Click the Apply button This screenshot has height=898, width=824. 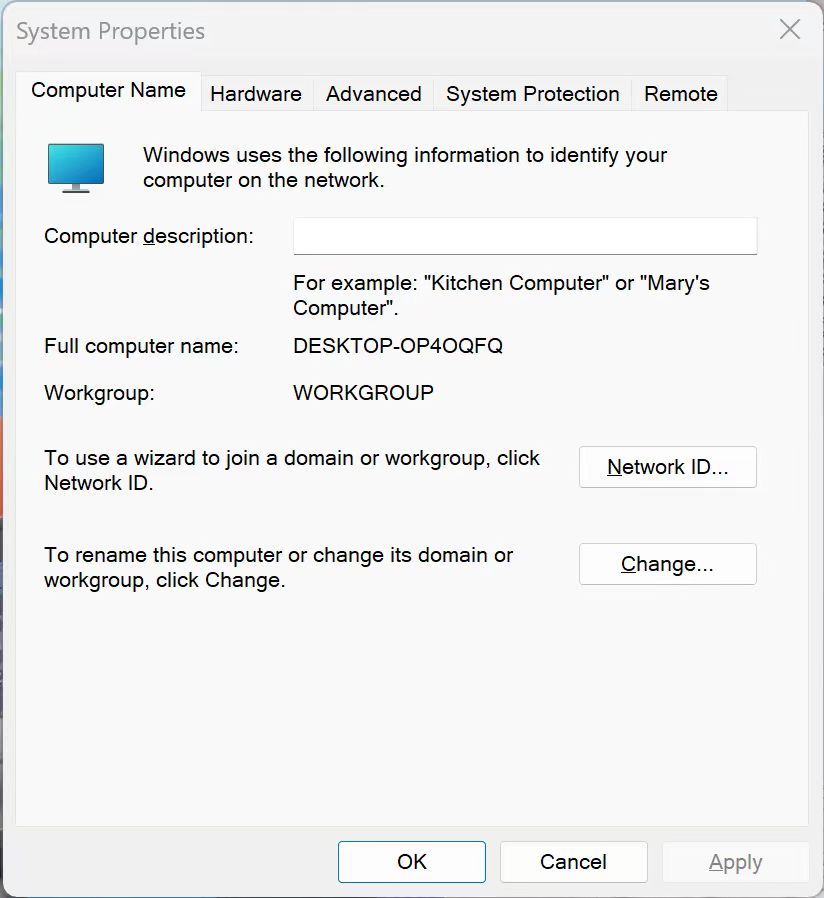click(x=735, y=862)
